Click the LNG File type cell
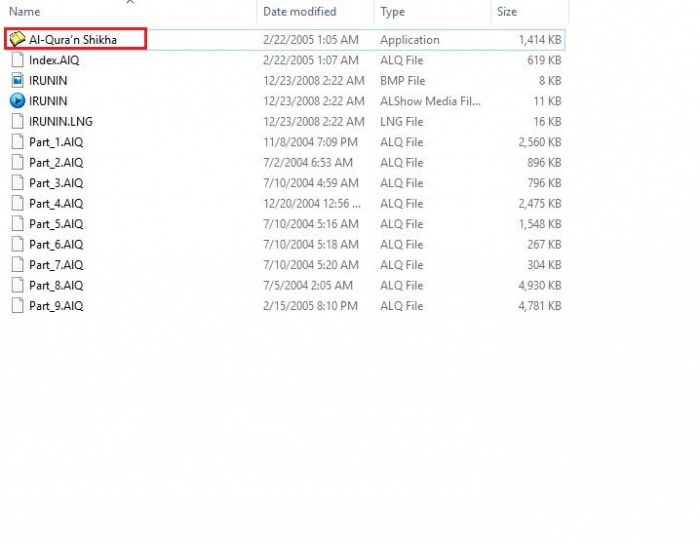Image resolution: width=700 pixels, height=543 pixels. click(401, 122)
